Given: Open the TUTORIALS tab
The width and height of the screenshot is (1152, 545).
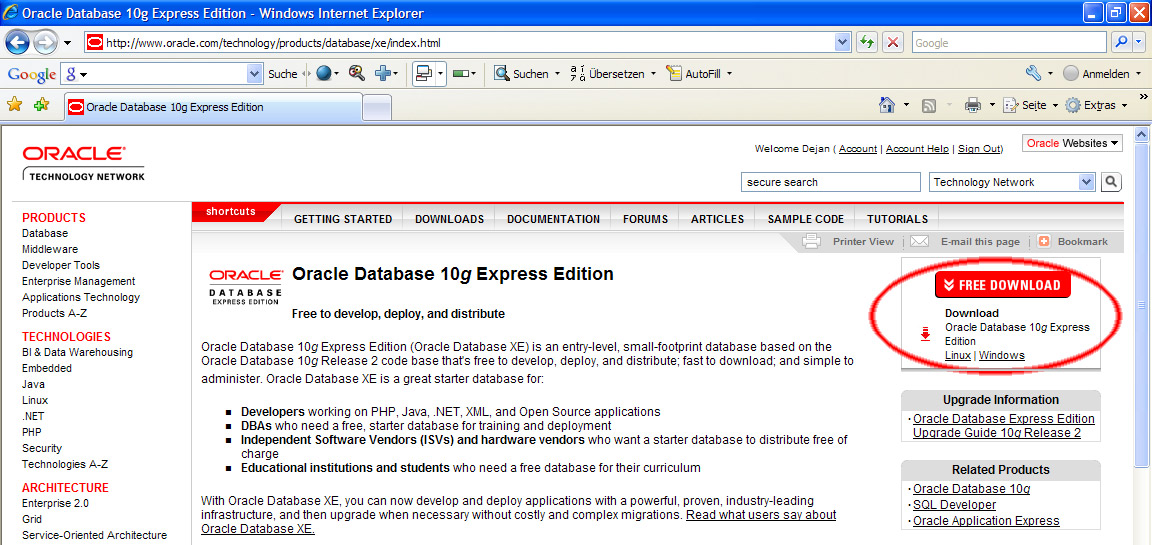Looking at the screenshot, I should click(897, 219).
